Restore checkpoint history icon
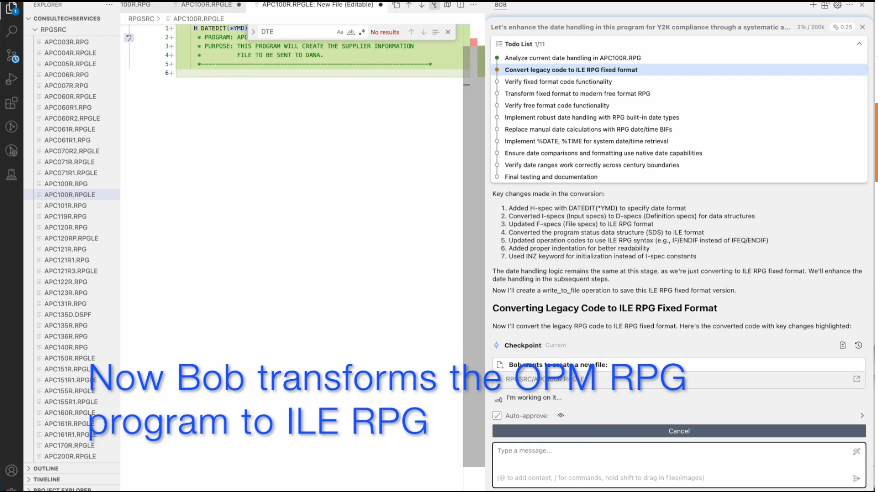The width and height of the screenshot is (878, 492). click(858, 345)
